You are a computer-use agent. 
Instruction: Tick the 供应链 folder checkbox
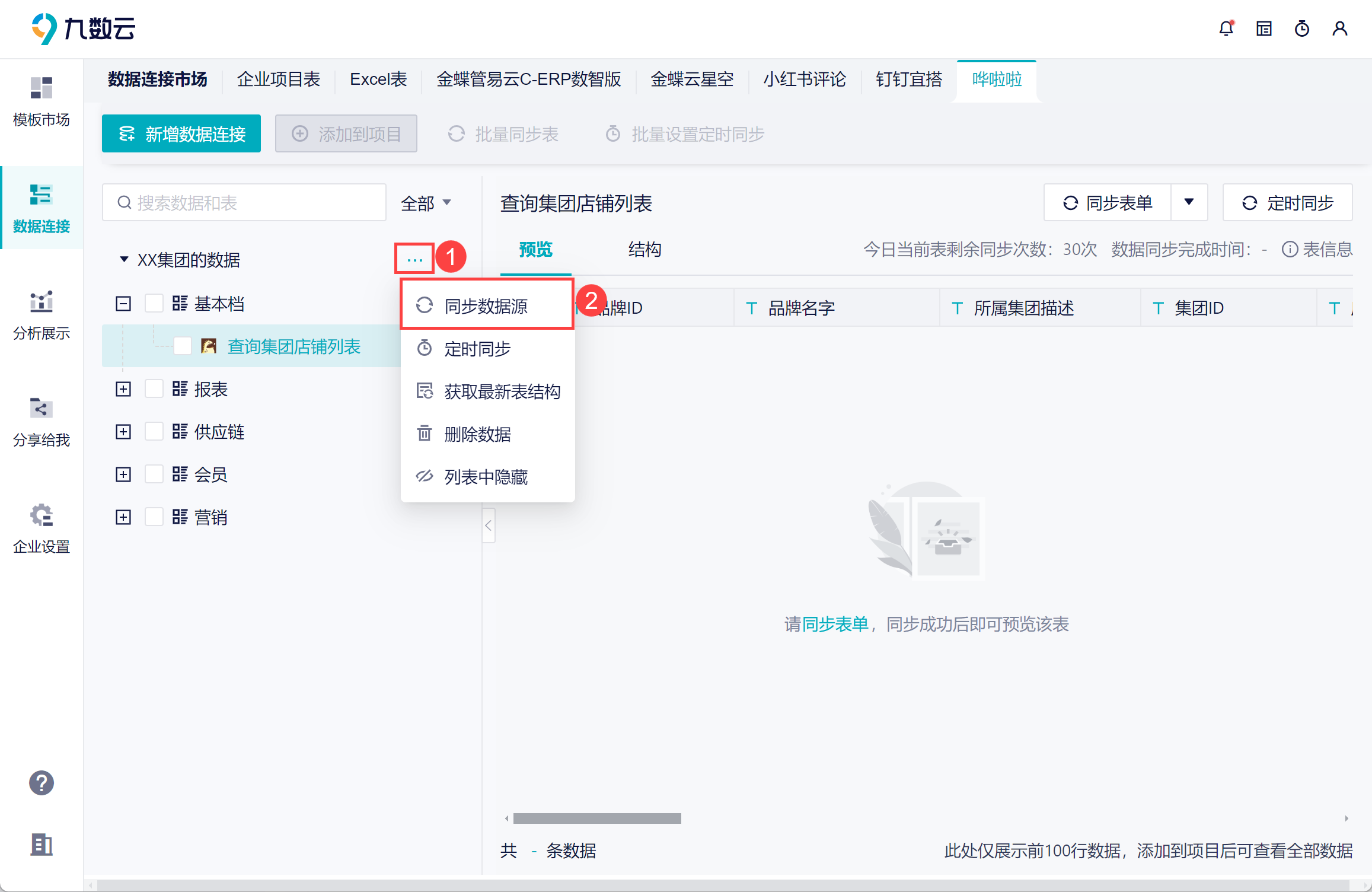coord(154,432)
